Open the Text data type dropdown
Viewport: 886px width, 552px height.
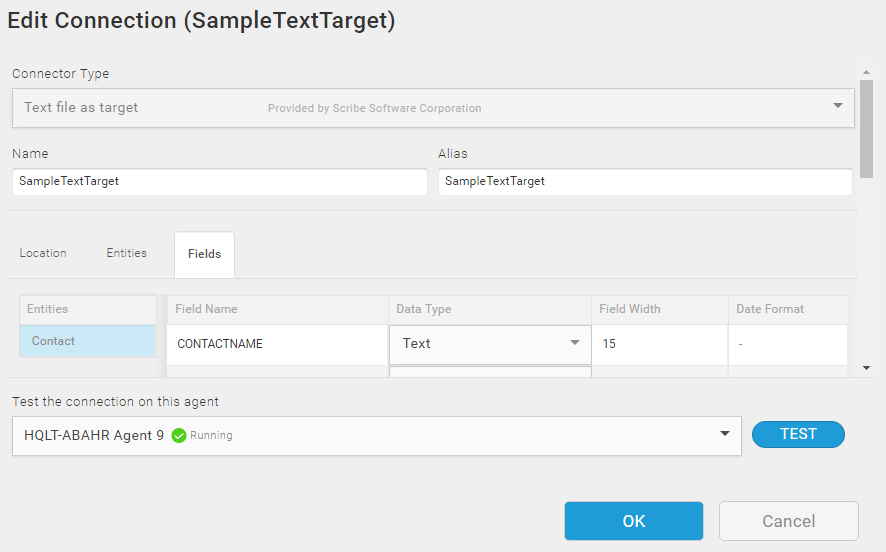click(x=490, y=344)
